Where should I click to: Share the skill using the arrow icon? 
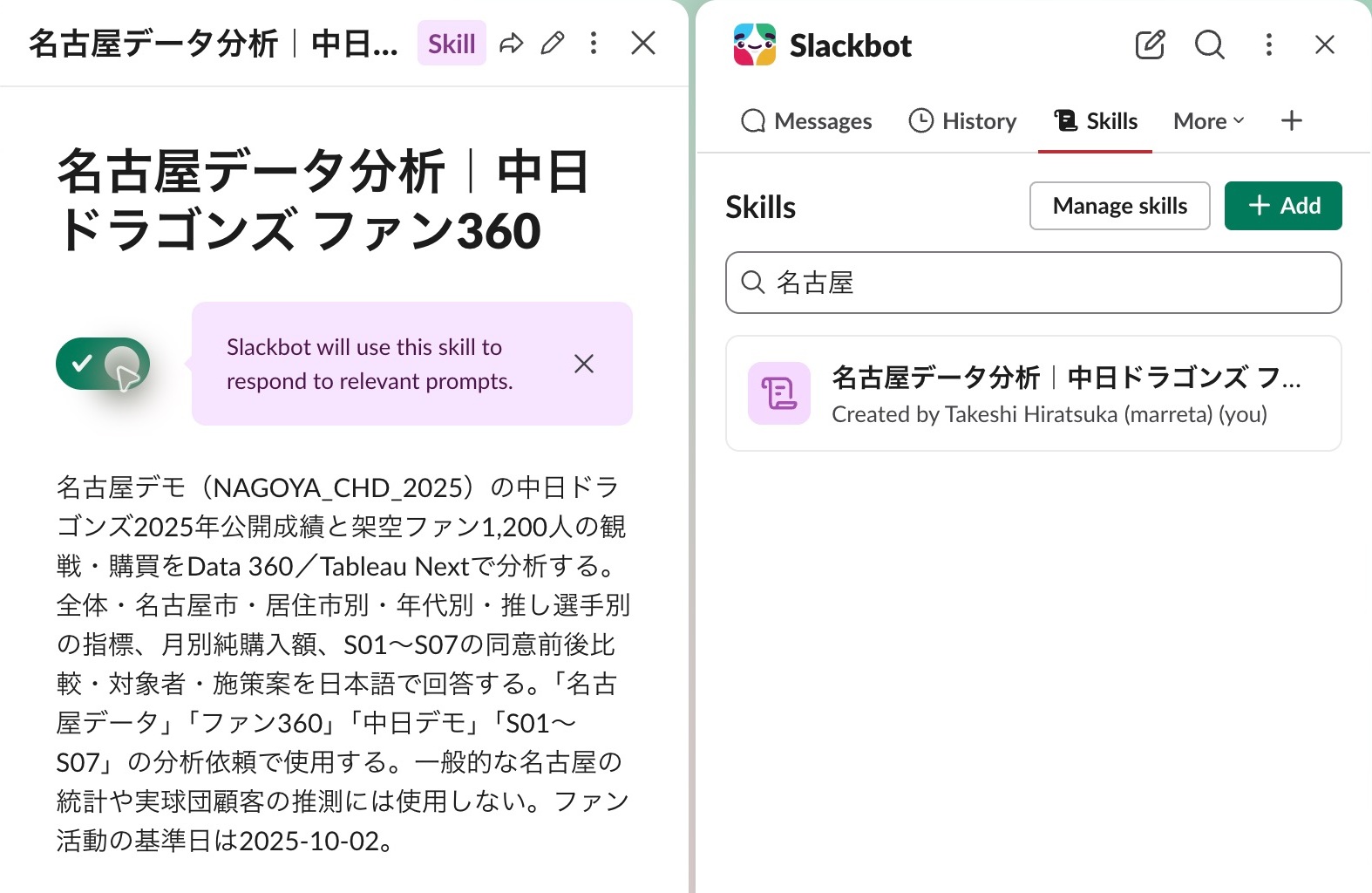tap(512, 44)
